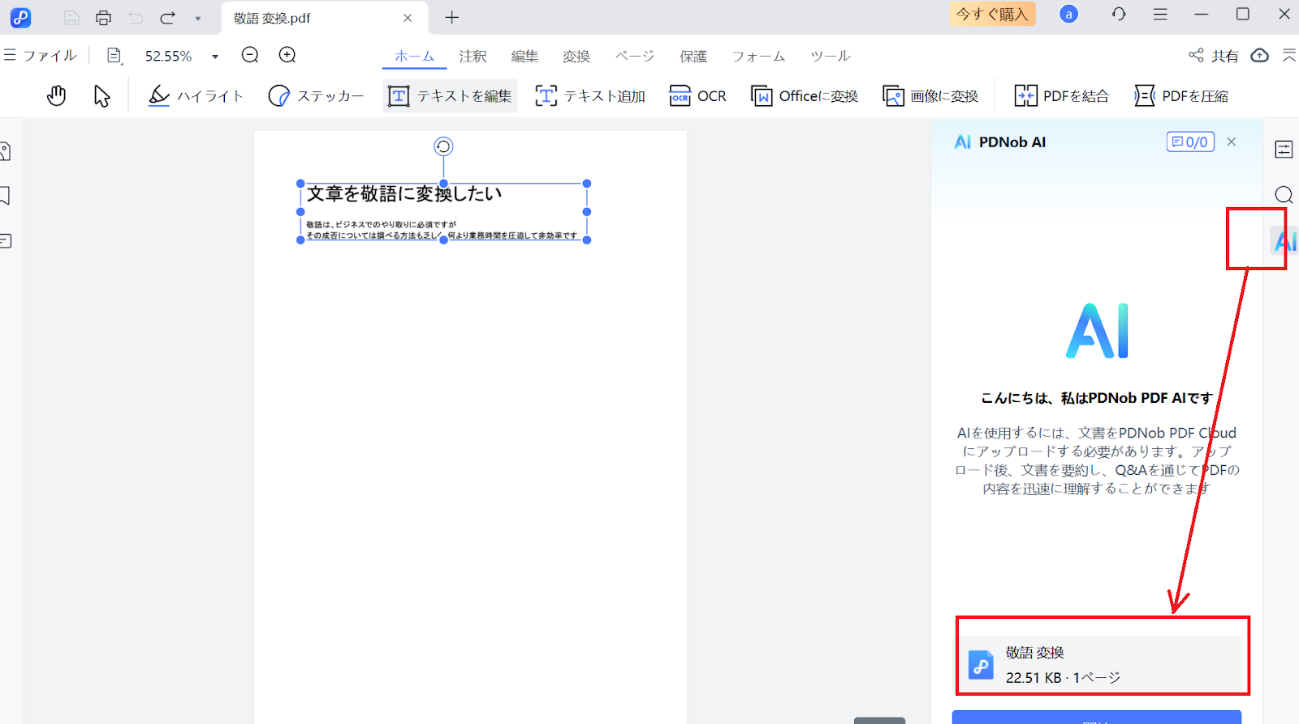Toggle テキストを編集 editing mode
Viewport: 1299px width, 724px height.
pyautogui.click(x=448, y=95)
